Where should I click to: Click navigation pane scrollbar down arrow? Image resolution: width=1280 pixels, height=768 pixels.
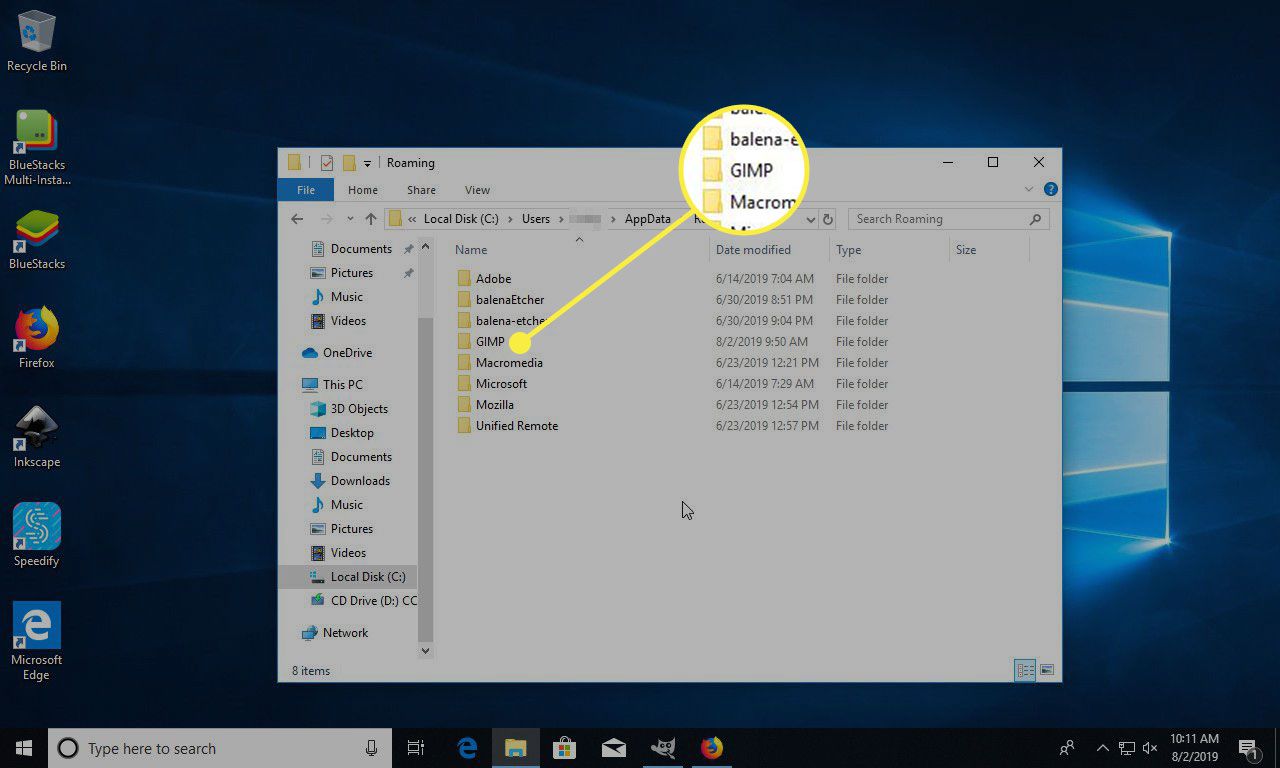425,651
